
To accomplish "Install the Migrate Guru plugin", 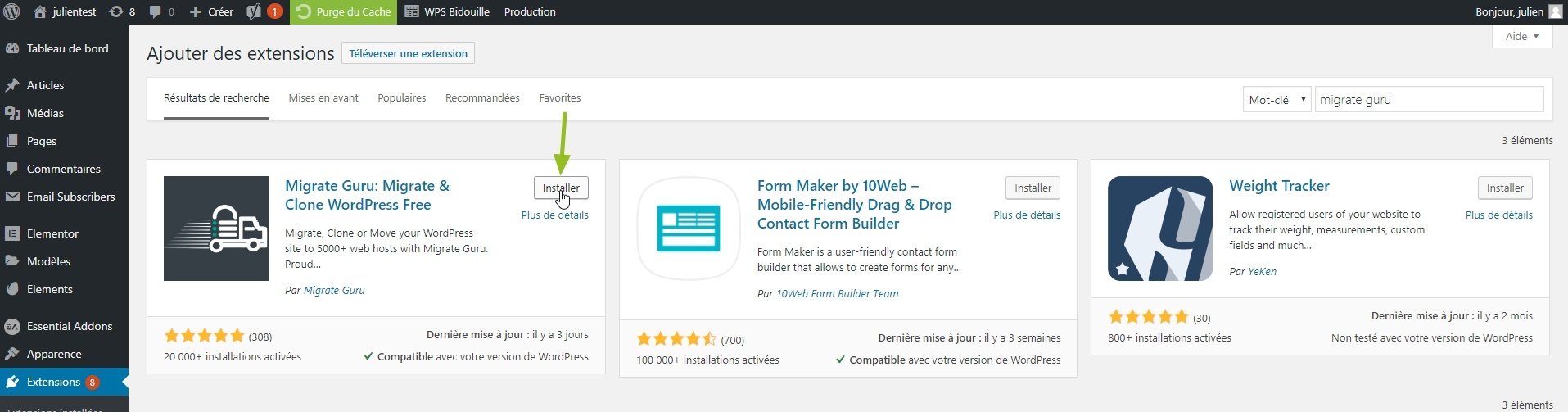I will (x=561, y=188).
